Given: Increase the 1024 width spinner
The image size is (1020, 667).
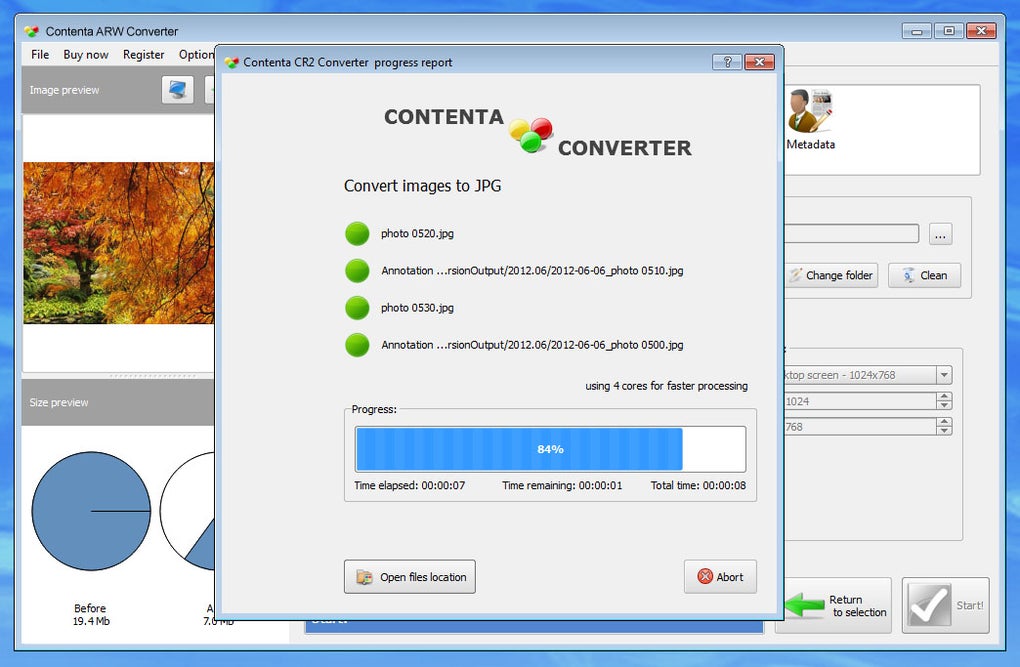Looking at the screenshot, I should coord(945,397).
